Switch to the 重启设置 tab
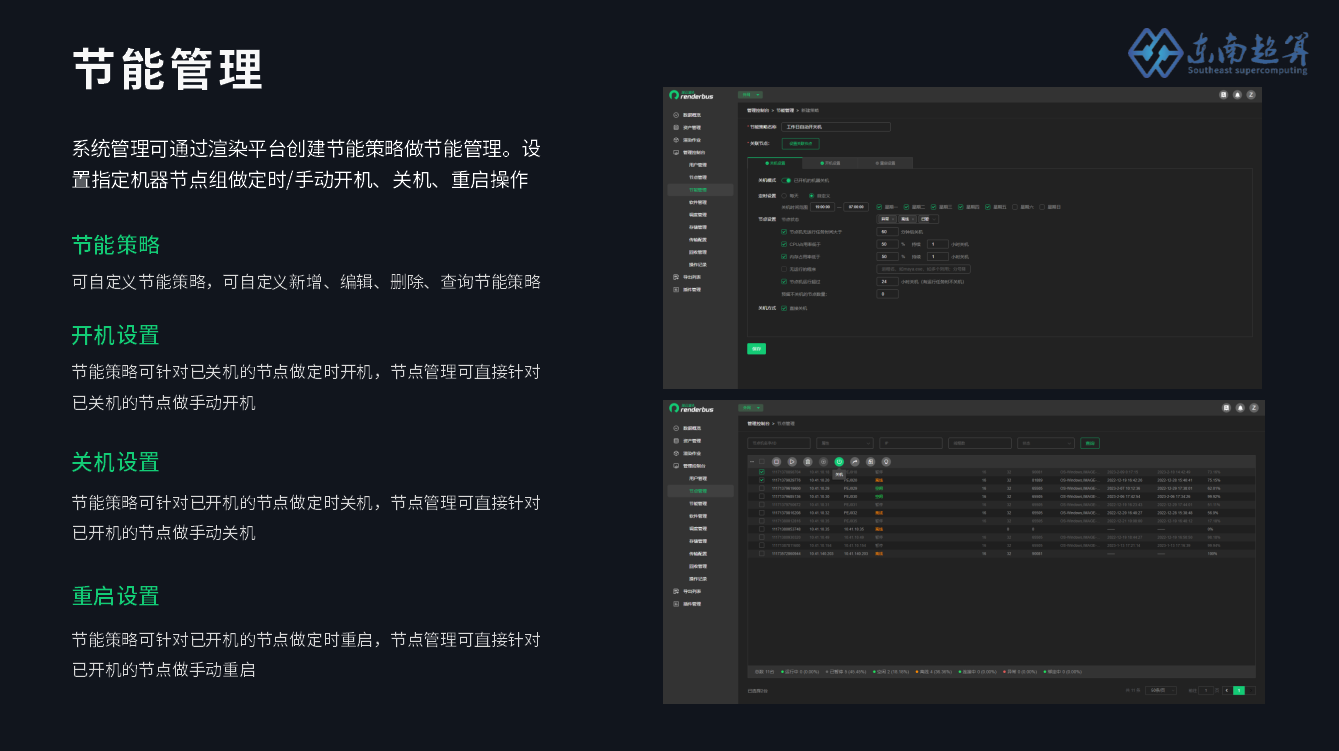The image size is (1339, 751). tap(885, 163)
